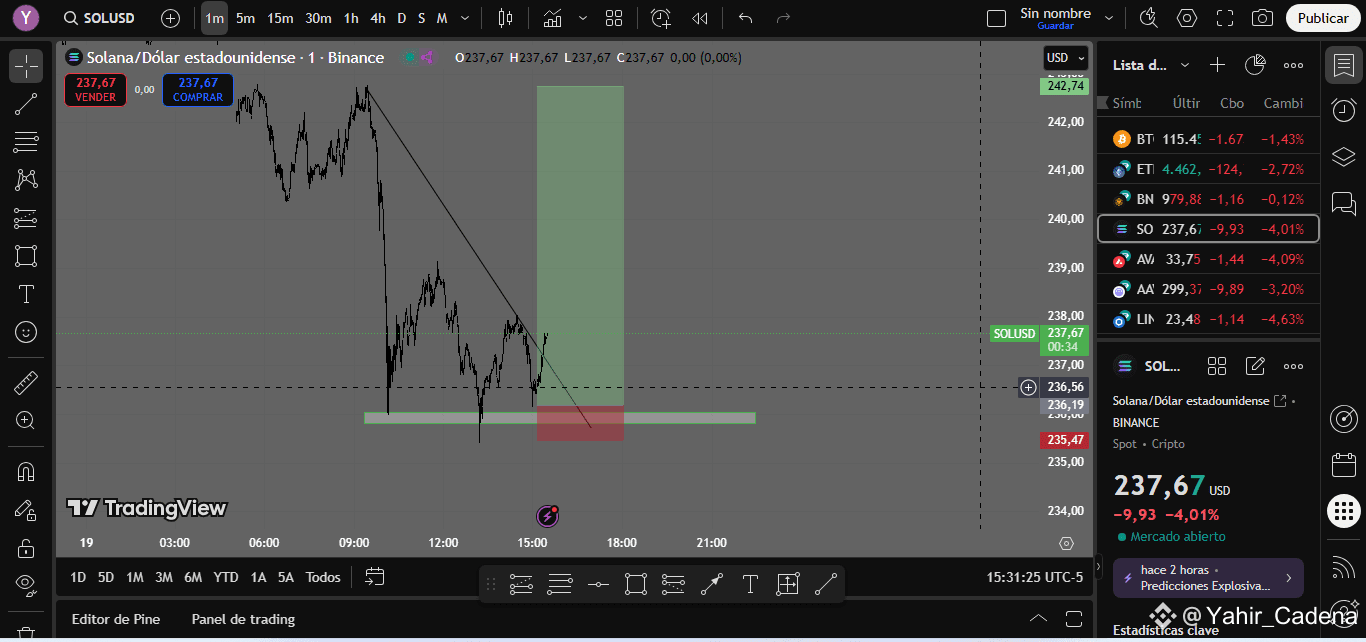This screenshot has height=642, width=1366.
Task: Open indicator templates grid
Action: point(614,18)
